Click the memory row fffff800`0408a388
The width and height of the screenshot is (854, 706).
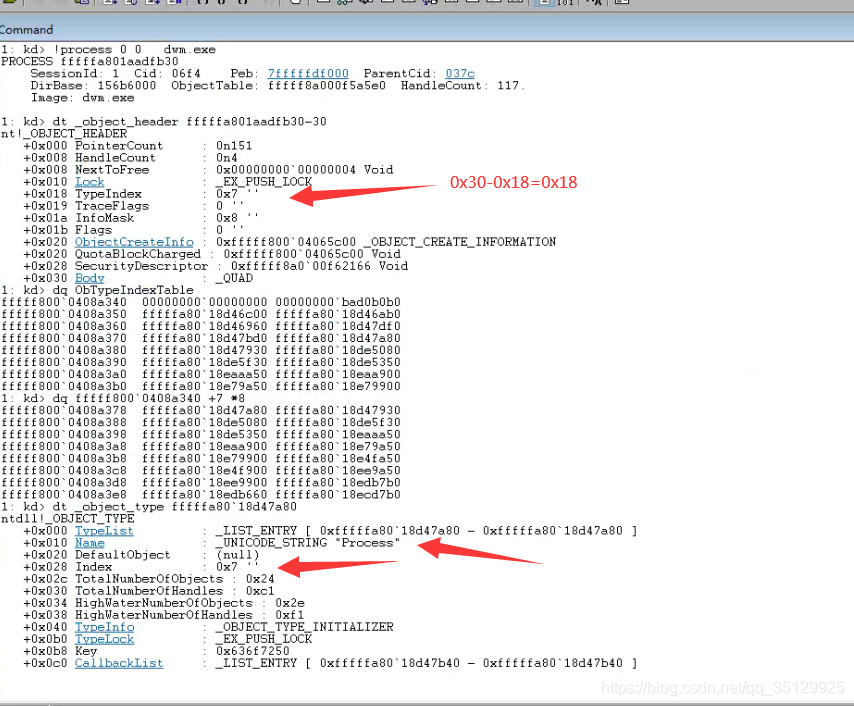coord(201,422)
